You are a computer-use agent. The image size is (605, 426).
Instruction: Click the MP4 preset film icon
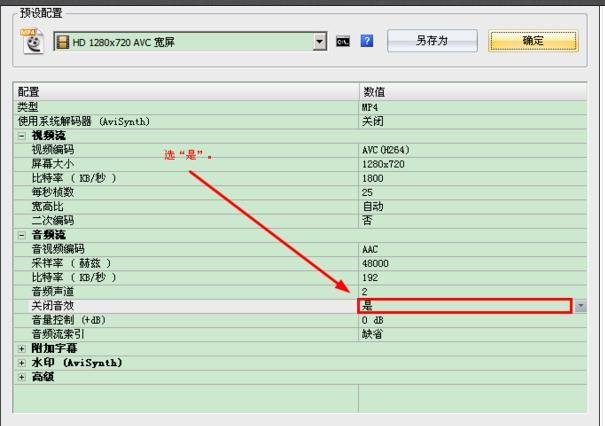[x=35, y=41]
